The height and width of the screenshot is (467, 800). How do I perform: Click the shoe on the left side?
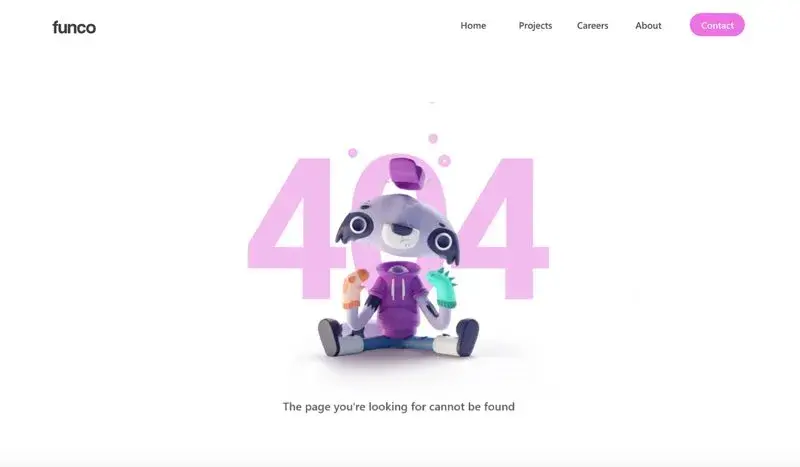pyautogui.click(x=331, y=337)
